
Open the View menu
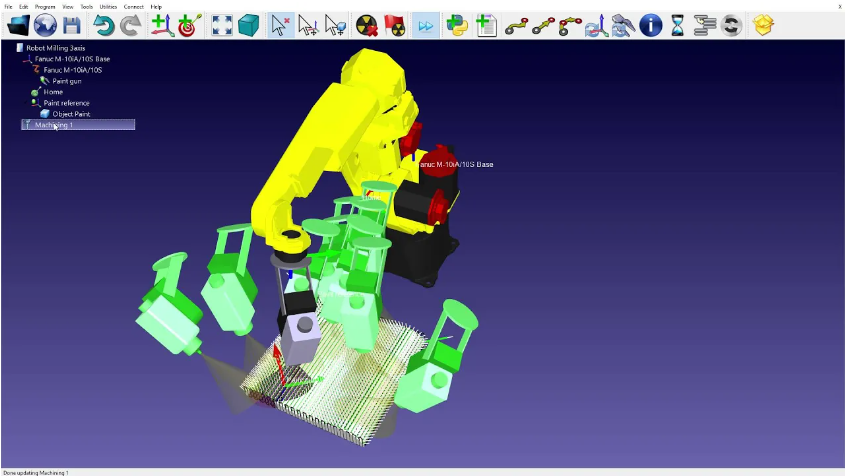click(67, 6)
